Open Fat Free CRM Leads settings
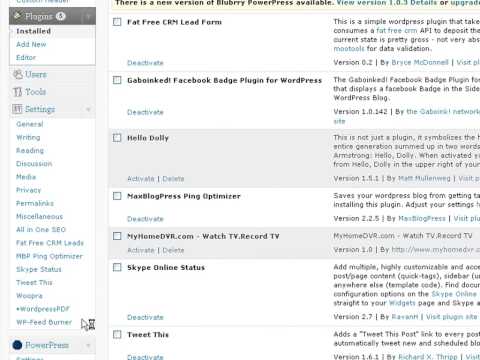480x360 pixels. click(50, 243)
